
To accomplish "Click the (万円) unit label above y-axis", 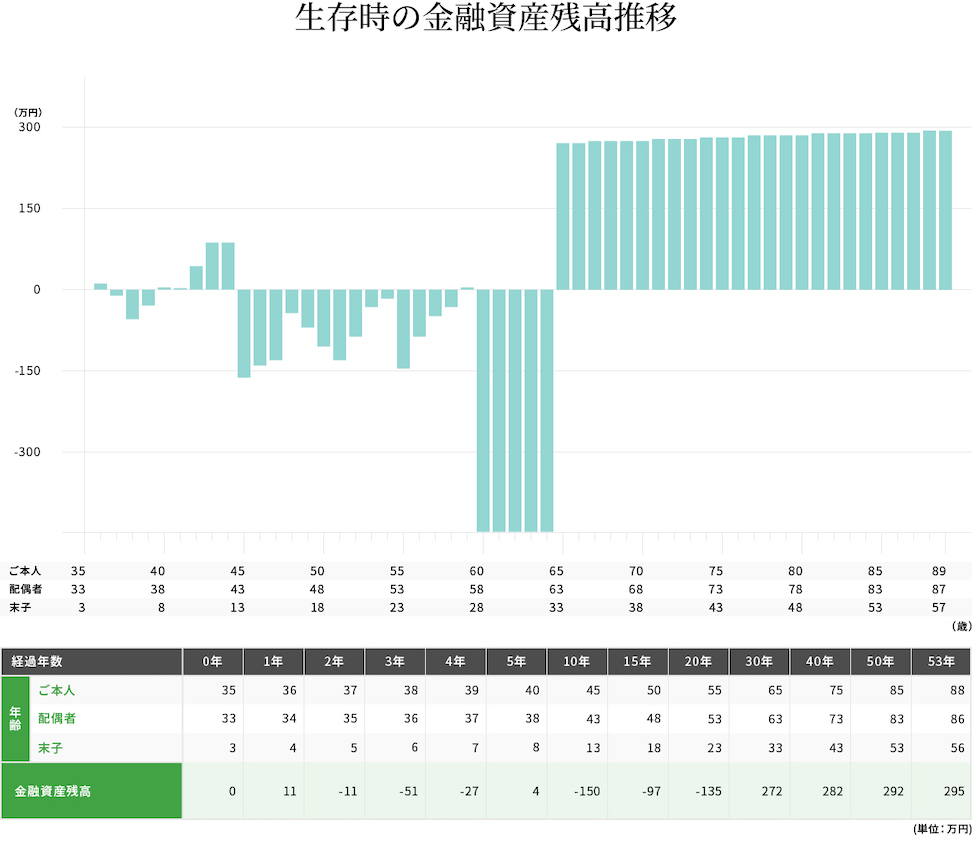I will [27, 111].
